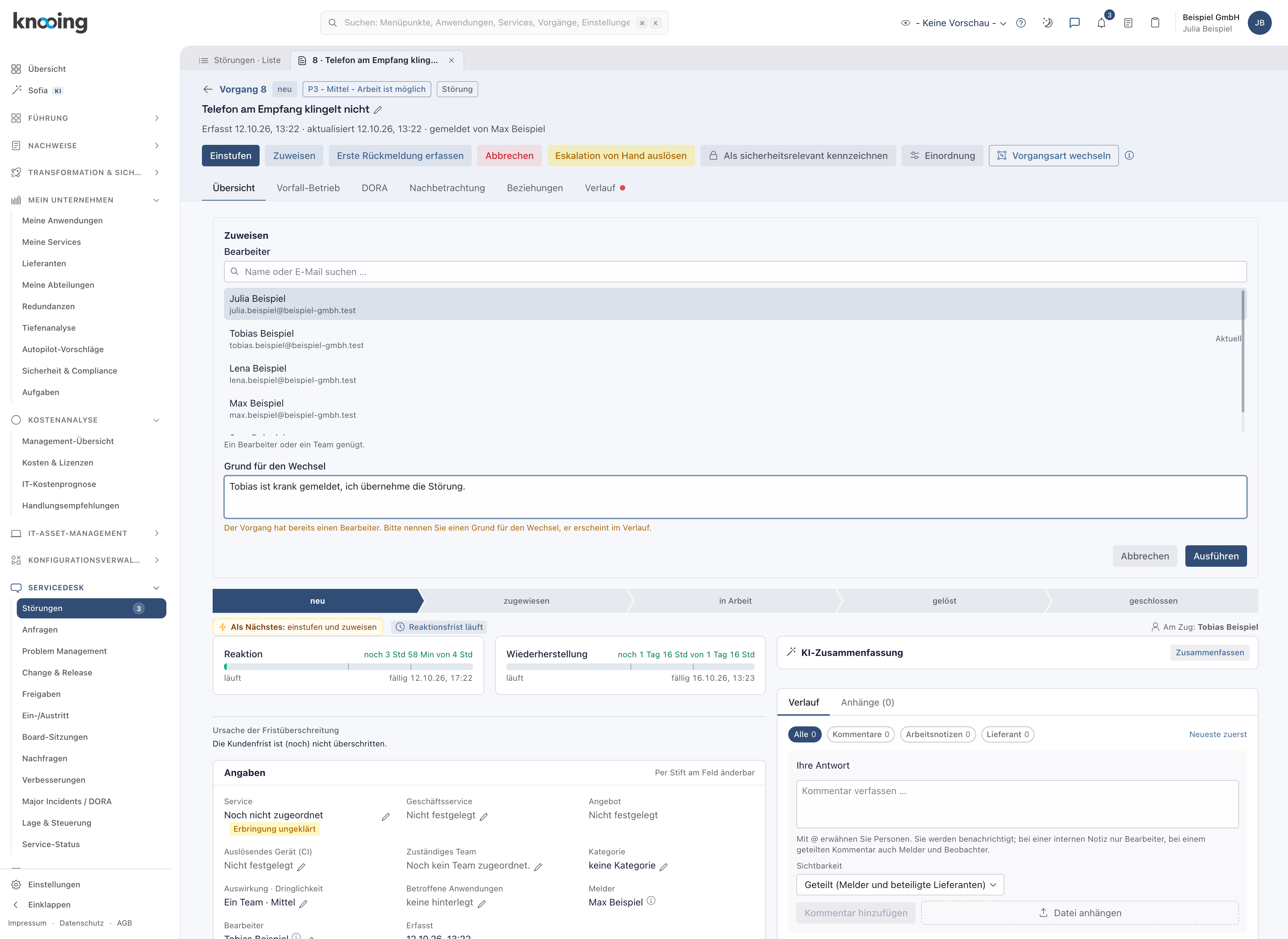The height and width of the screenshot is (939, 1288).
Task: Click Eskalation von Hand auslösen
Action: [x=621, y=156]
